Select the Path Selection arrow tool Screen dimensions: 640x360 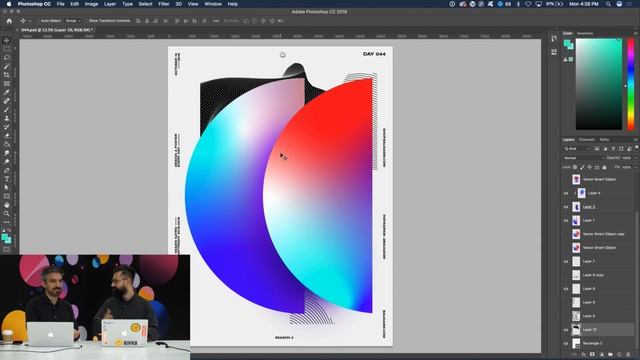point(7,187)
